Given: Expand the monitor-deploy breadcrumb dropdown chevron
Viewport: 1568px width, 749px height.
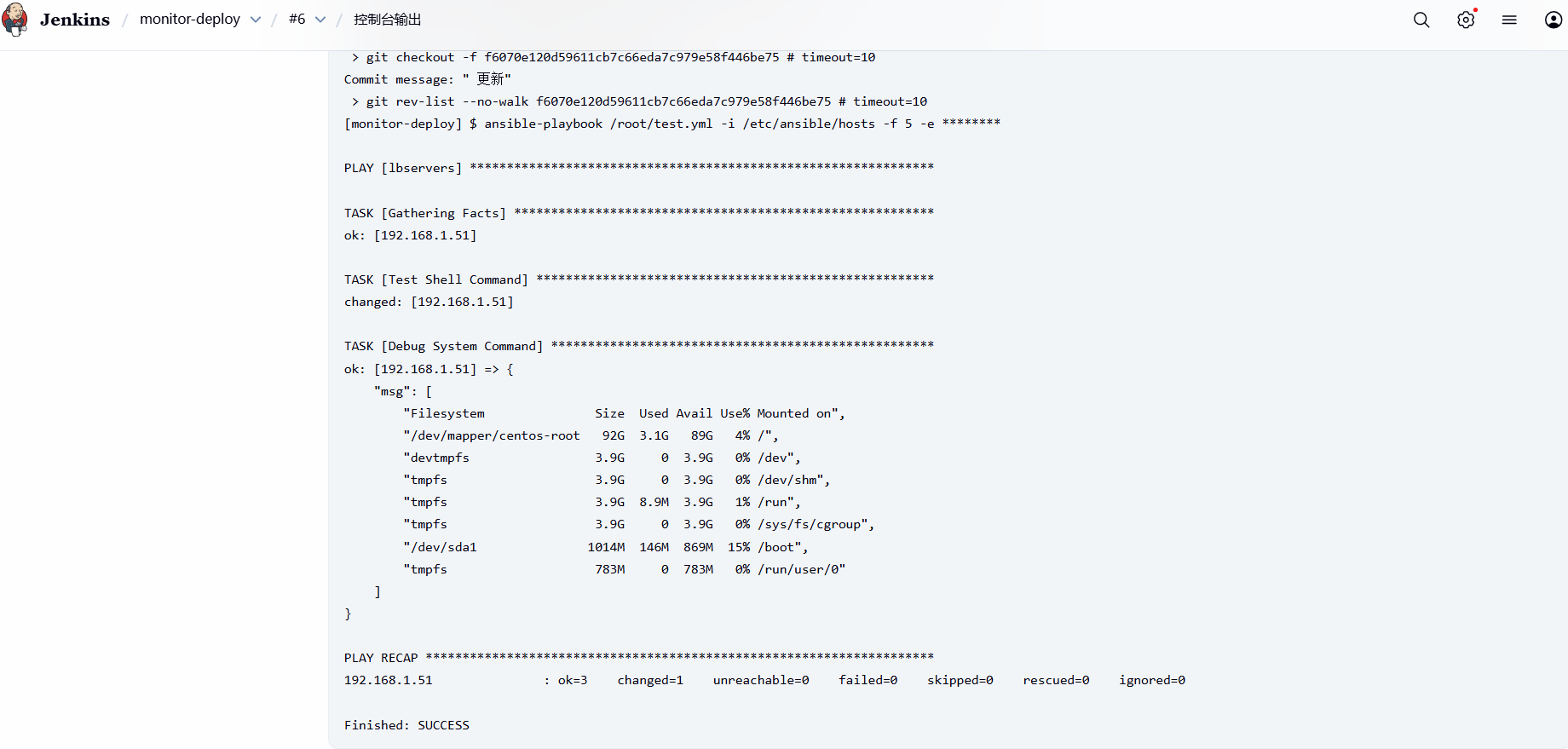Looking at the screenshot, I should click(256, 20).
